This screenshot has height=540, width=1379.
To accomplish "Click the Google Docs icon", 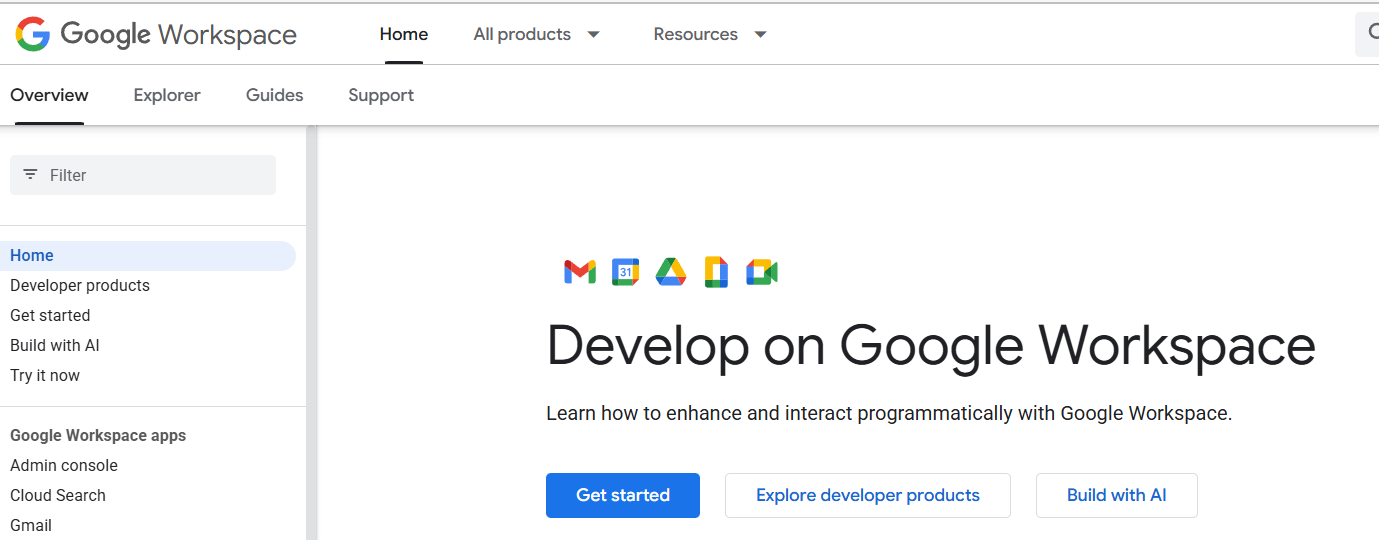I will click(716, 272).
